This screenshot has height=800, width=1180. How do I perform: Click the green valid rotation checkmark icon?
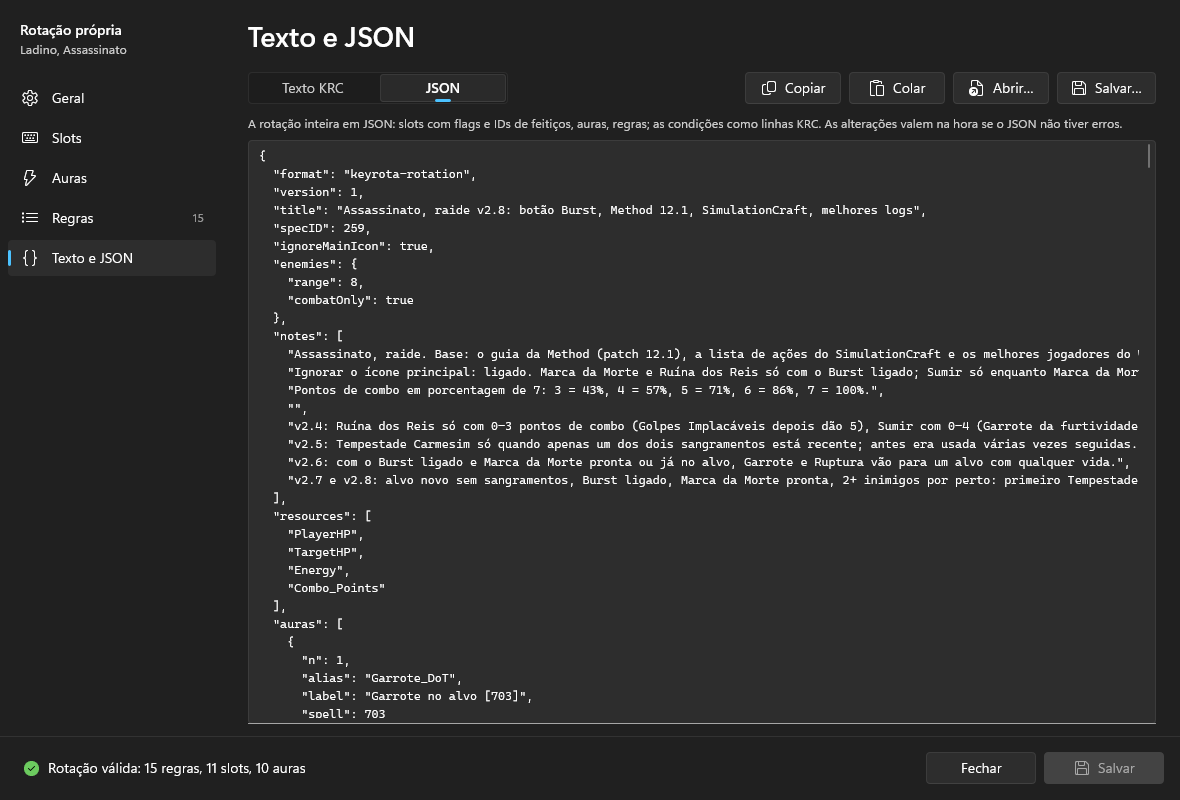pyautogui.click(x=31, y=768)
